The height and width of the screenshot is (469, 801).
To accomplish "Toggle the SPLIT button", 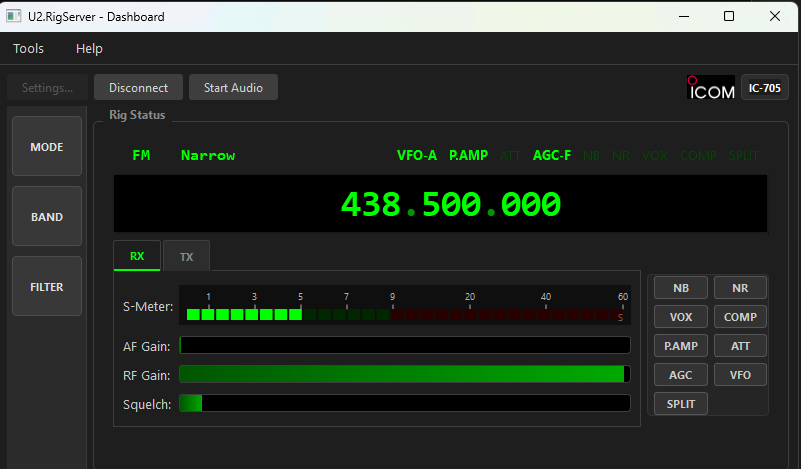I will coord(681,404).
